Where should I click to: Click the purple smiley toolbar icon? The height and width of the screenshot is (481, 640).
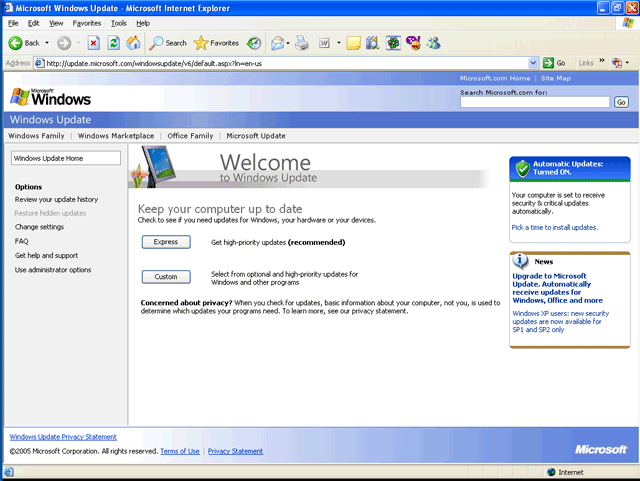pos(413,43)
